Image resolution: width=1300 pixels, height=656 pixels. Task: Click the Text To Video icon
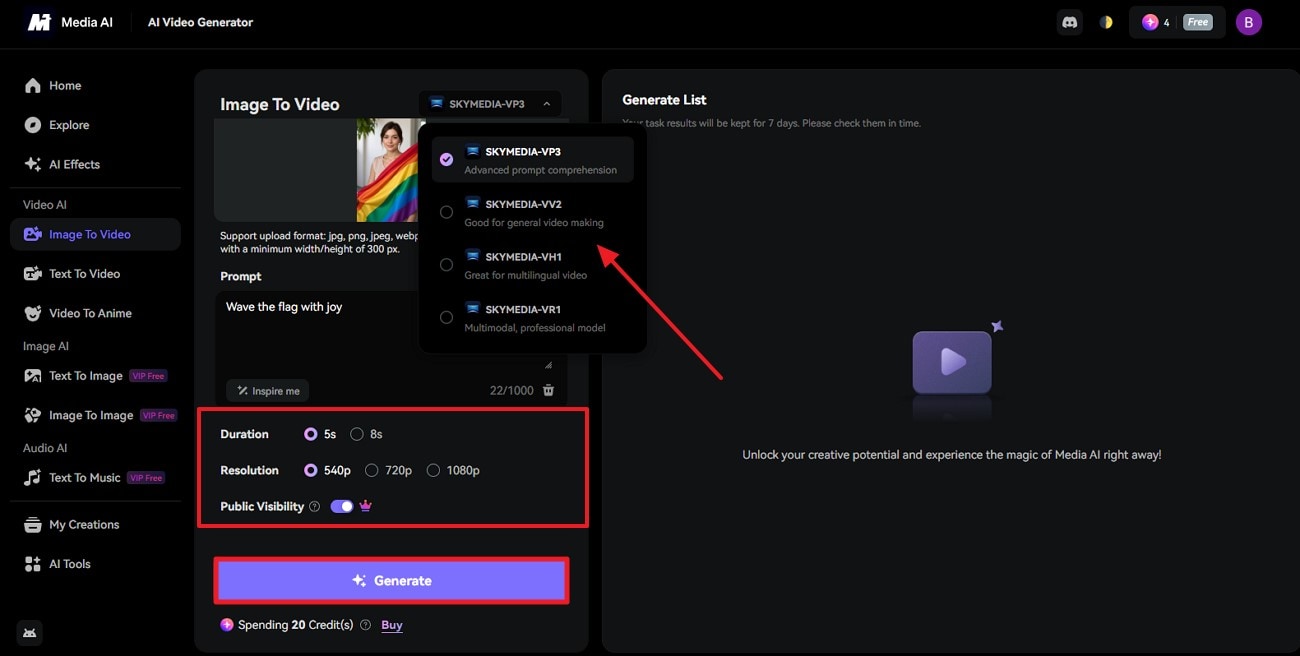click(x=33, y=274)
